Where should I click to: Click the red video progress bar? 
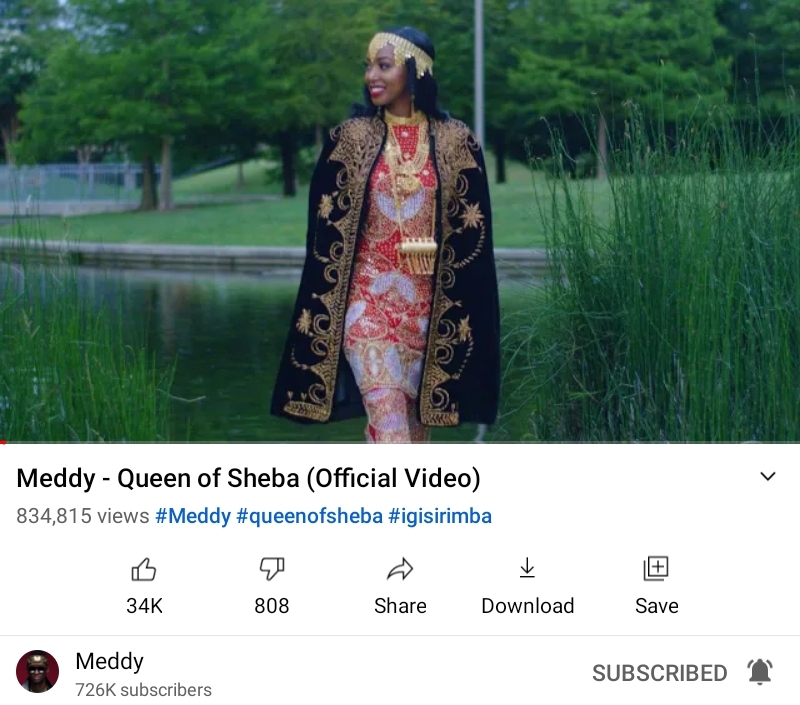click(x=400, y=442)
